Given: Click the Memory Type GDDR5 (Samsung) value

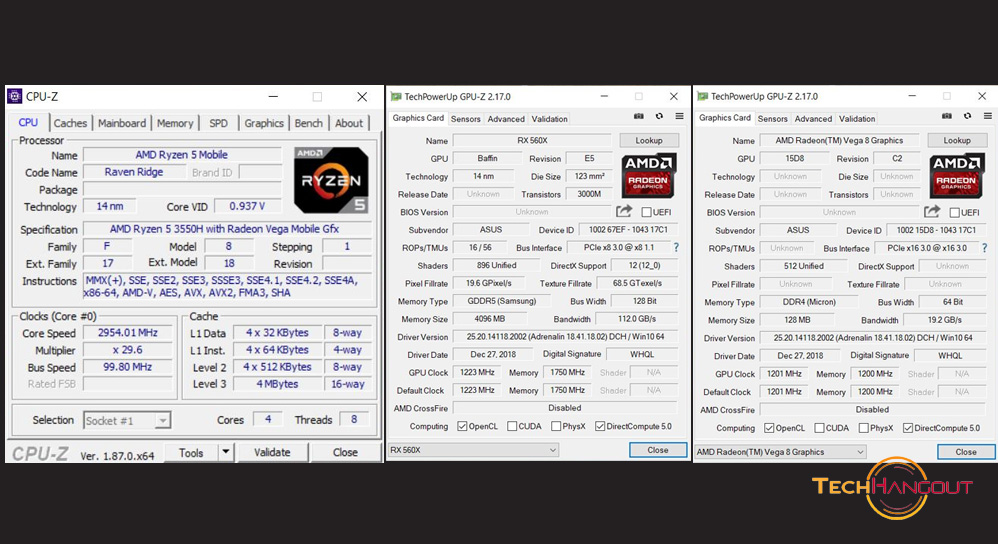Looking at the screenshot, I should tap(502, 301).
